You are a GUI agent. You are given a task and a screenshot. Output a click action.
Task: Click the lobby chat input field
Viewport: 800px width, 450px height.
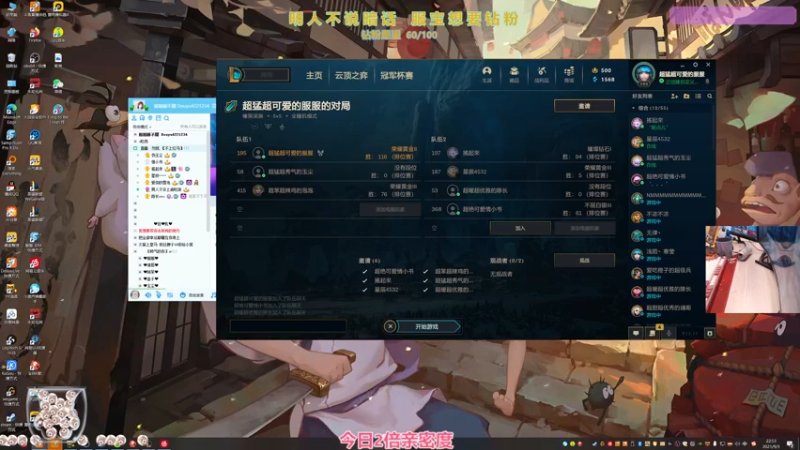(x=288, y=326)
